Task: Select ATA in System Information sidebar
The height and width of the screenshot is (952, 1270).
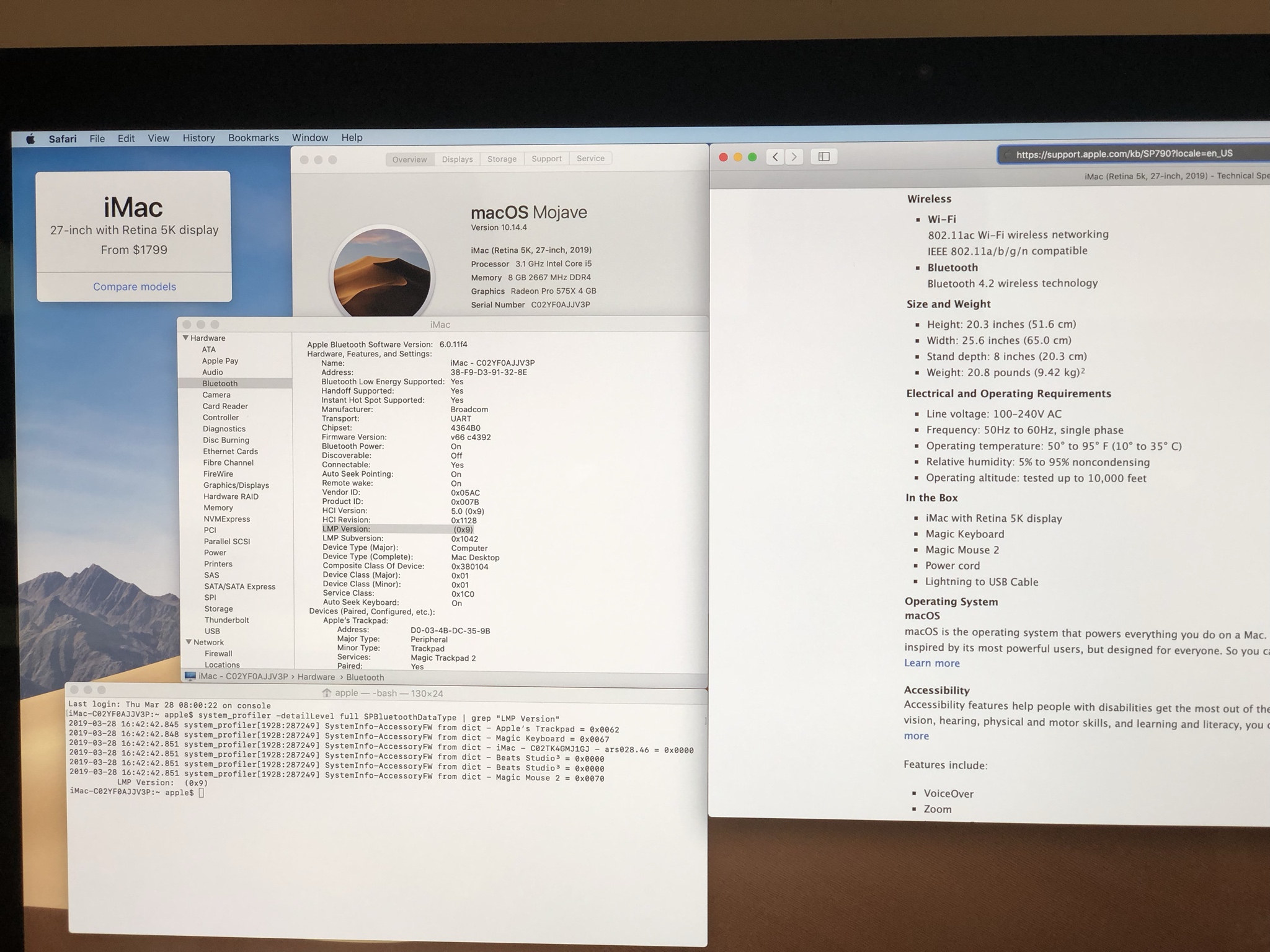Action: pos(208,350)
